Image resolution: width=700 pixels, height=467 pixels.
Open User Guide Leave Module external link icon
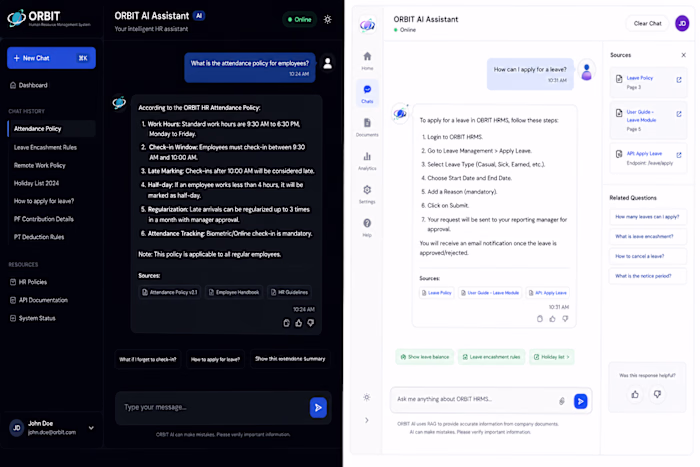[x=679, y=114]
